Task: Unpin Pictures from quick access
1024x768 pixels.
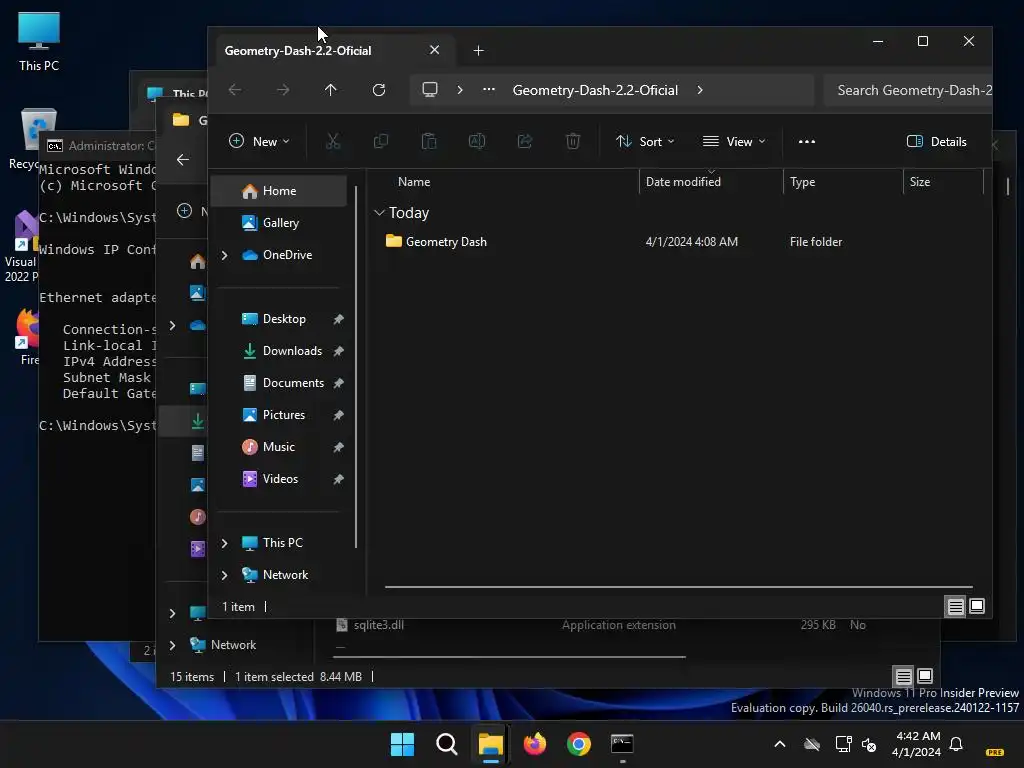Action: (338, 415)
